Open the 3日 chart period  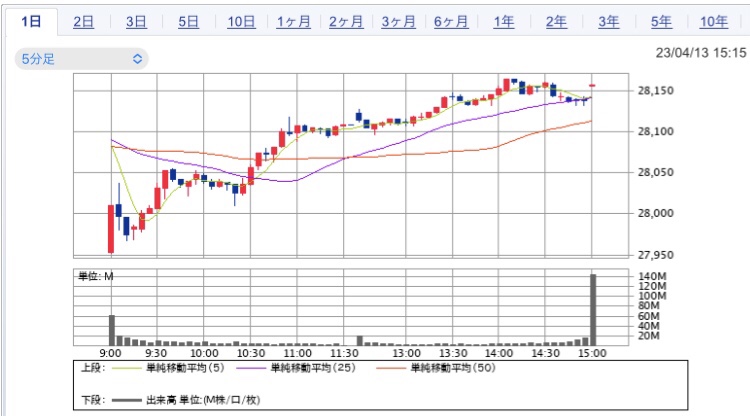(x=136, y=22)
